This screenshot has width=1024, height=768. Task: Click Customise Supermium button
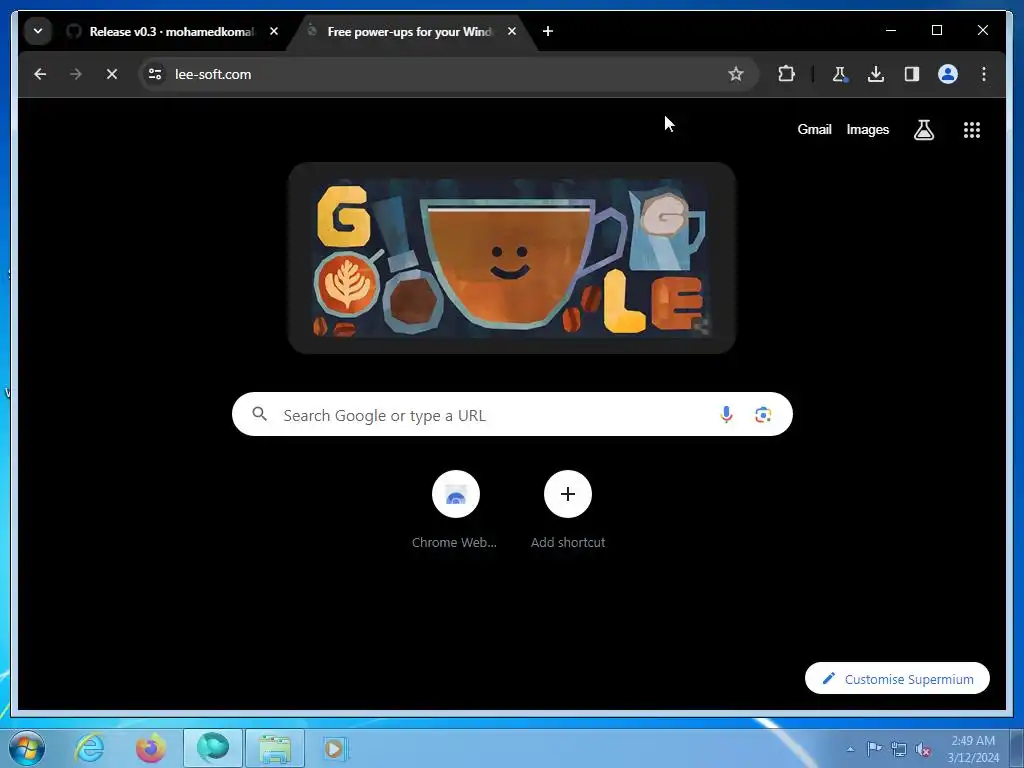pos(897,679)
